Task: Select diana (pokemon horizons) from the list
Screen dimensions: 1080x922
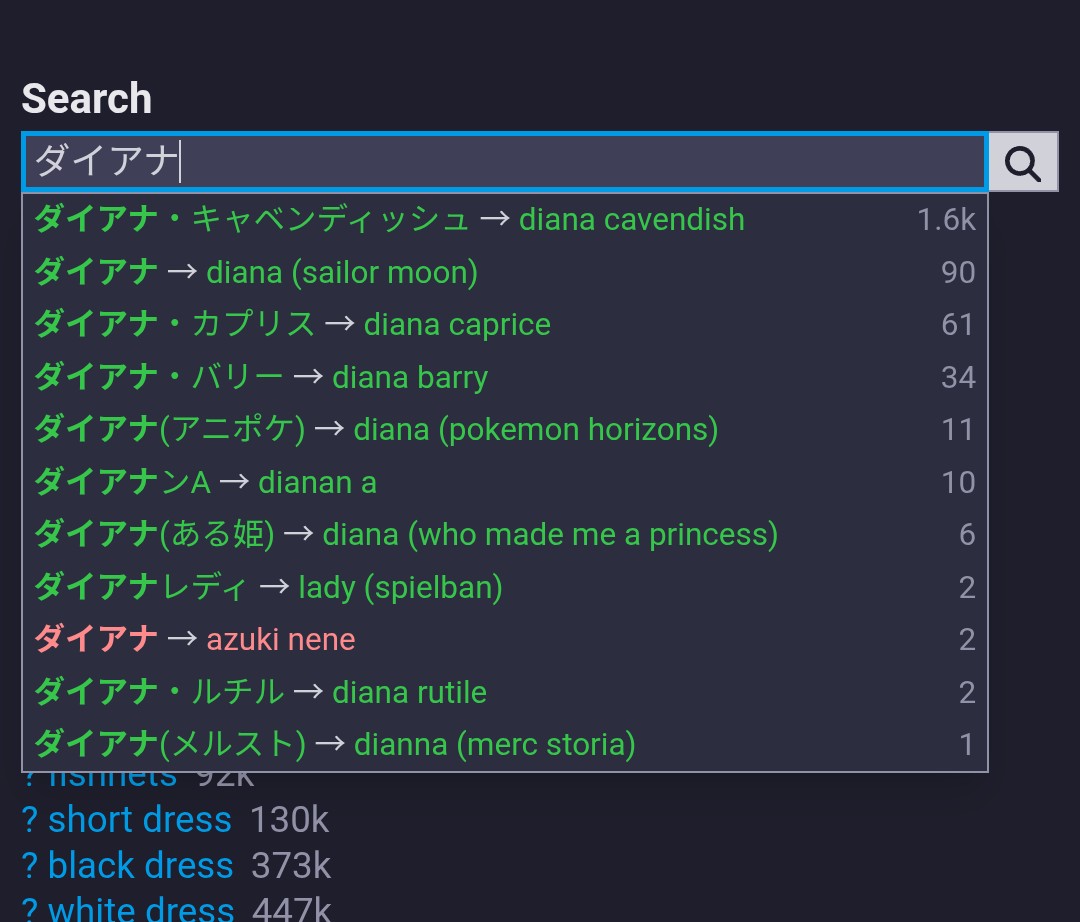Action: point(505,430)
